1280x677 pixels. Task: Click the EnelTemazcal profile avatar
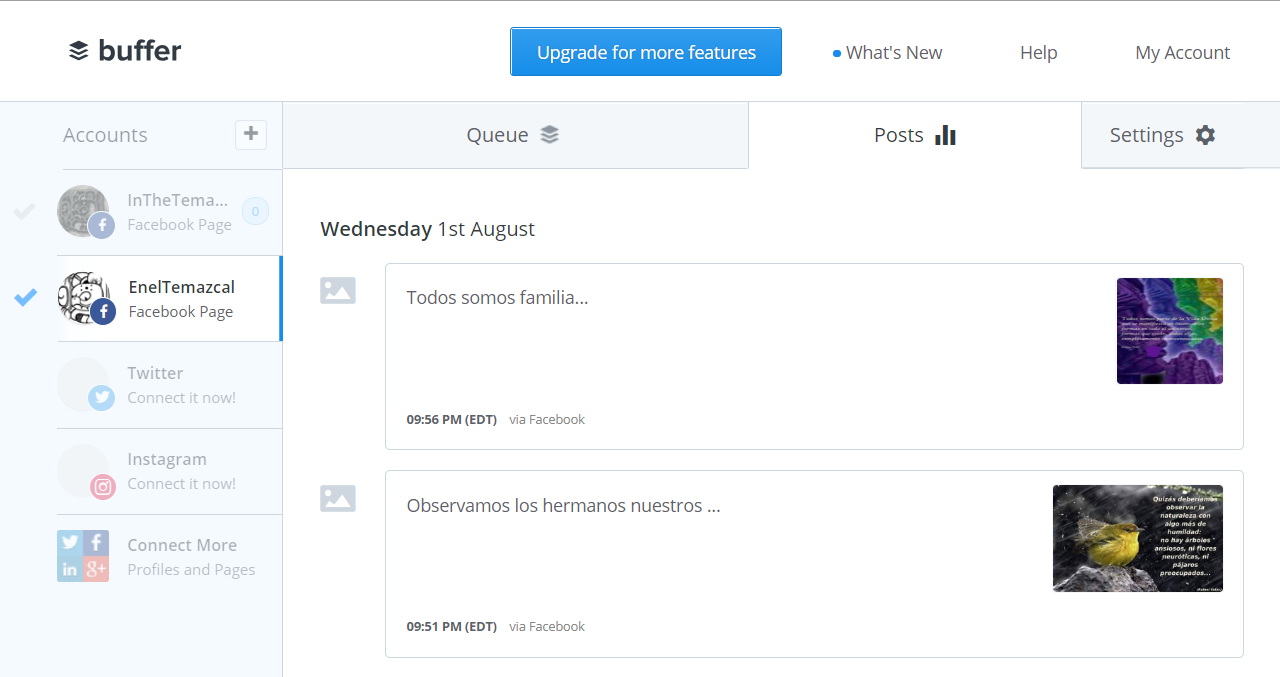coord(85,298)
